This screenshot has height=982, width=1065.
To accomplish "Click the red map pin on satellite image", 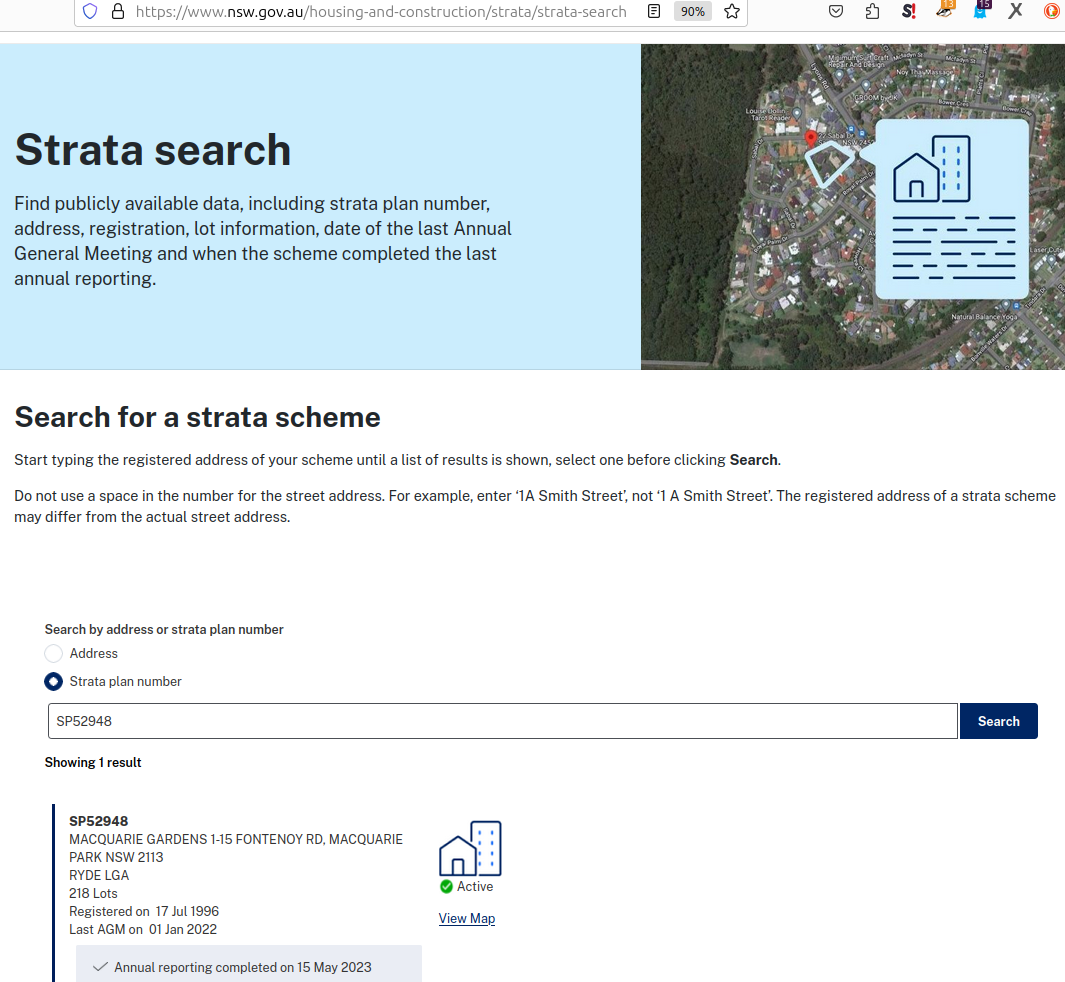I will click(810, 138).
